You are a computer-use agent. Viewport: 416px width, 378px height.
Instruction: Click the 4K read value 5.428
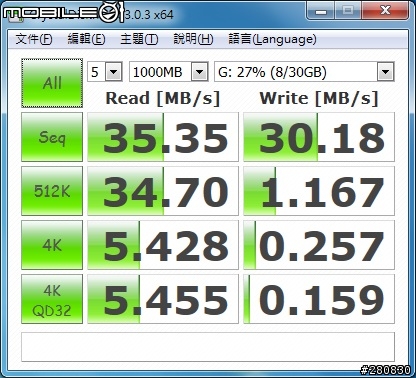point(163,245)
